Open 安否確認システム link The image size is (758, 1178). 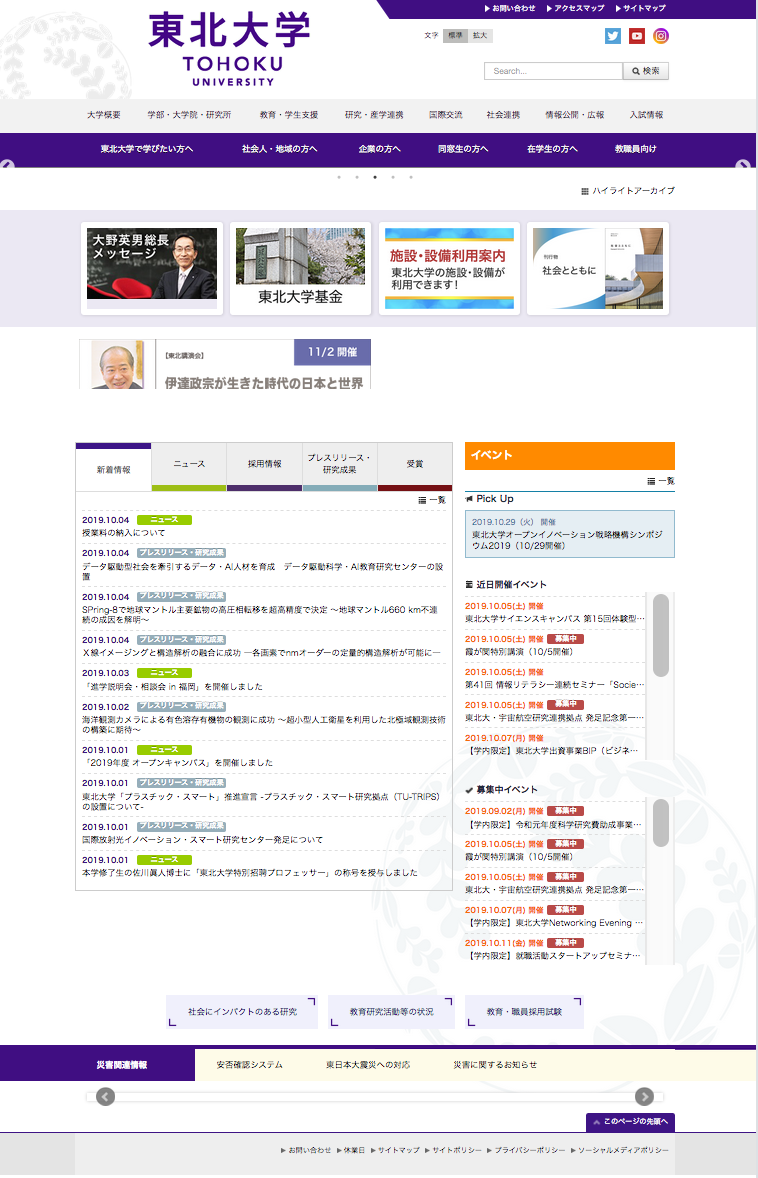coord(249,1065)
